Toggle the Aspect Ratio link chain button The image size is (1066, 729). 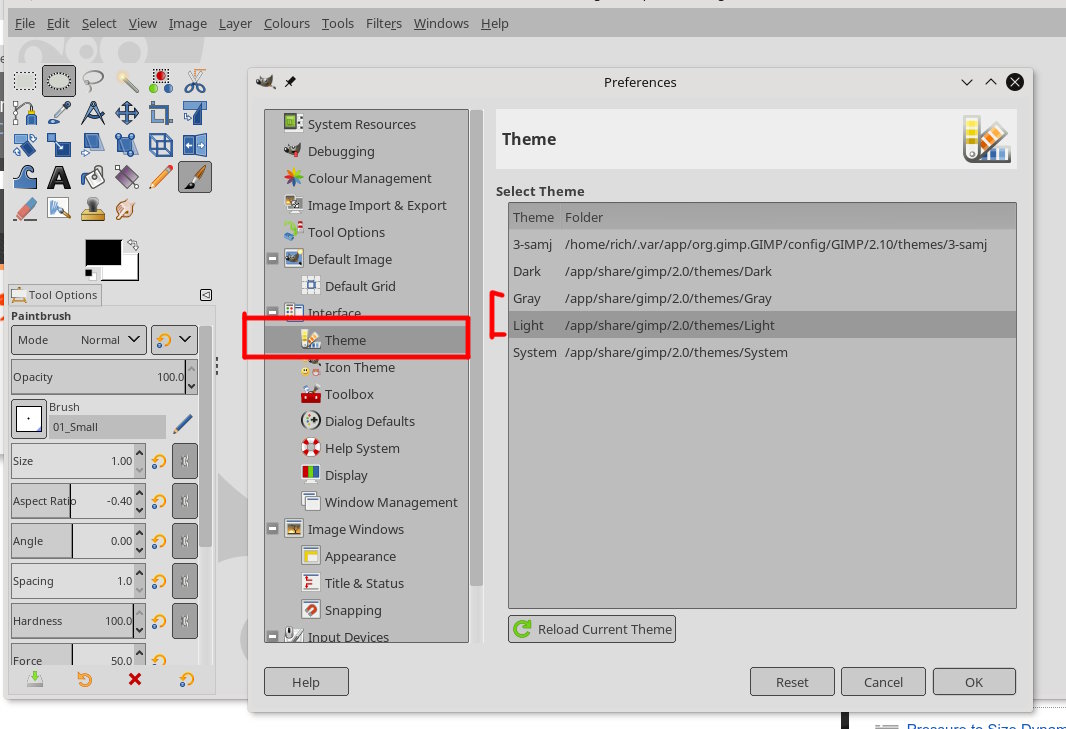185,501
